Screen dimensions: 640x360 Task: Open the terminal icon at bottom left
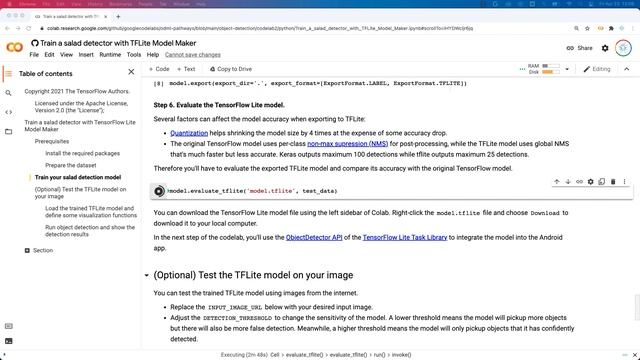coord(9,341)
